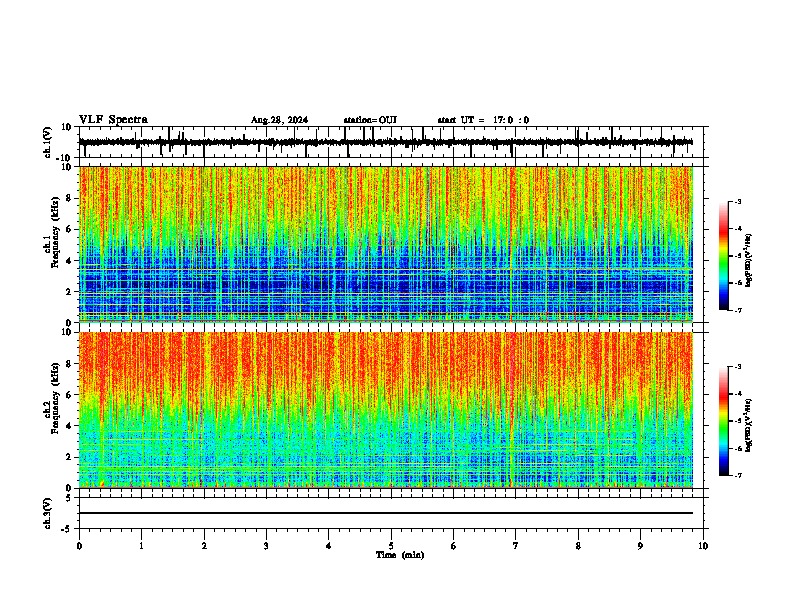The width and height of the screenshot is (792, 612).
Task: Click the ch.2 spectrogram image
Action: pyautogui.click(x=386, y=410)
